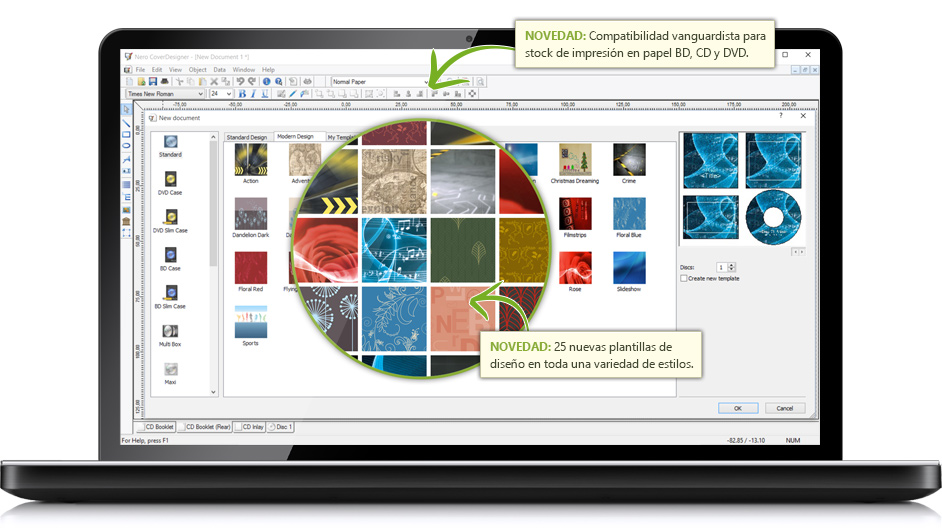This screenshot has height=528, width=942.
Task: Select the Floral Blue template thumbnail
Action: click(629, 215)
